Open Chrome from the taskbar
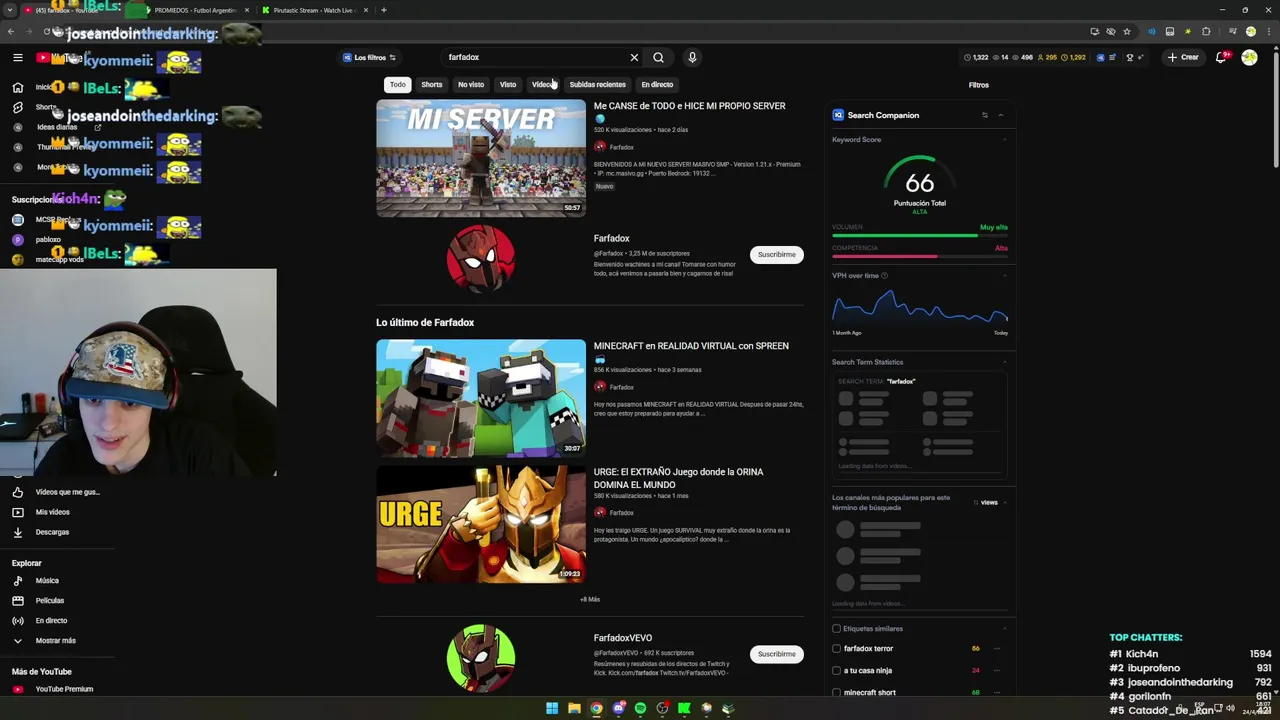1280x720 pixels. pyautogui.click(x=596, y=708)
